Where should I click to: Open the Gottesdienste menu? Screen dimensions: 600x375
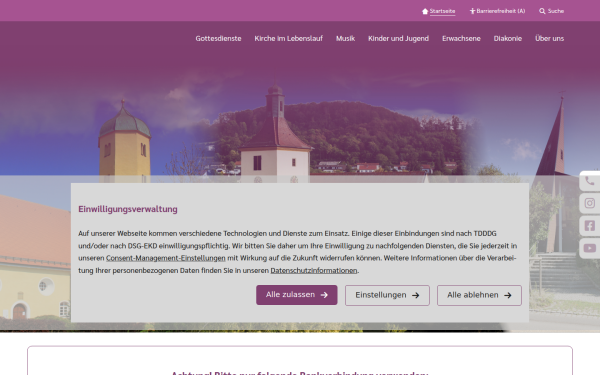click(x=218, y=38)
